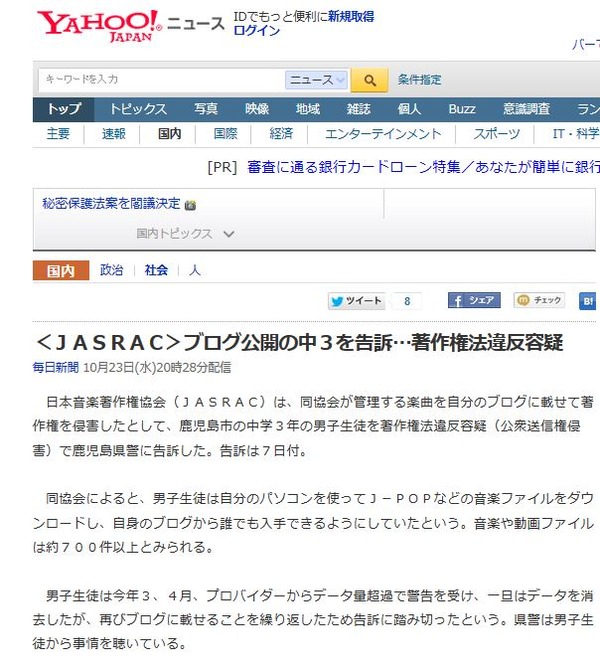
Task: Select the トップ tab
Action: tap(64, 109)
